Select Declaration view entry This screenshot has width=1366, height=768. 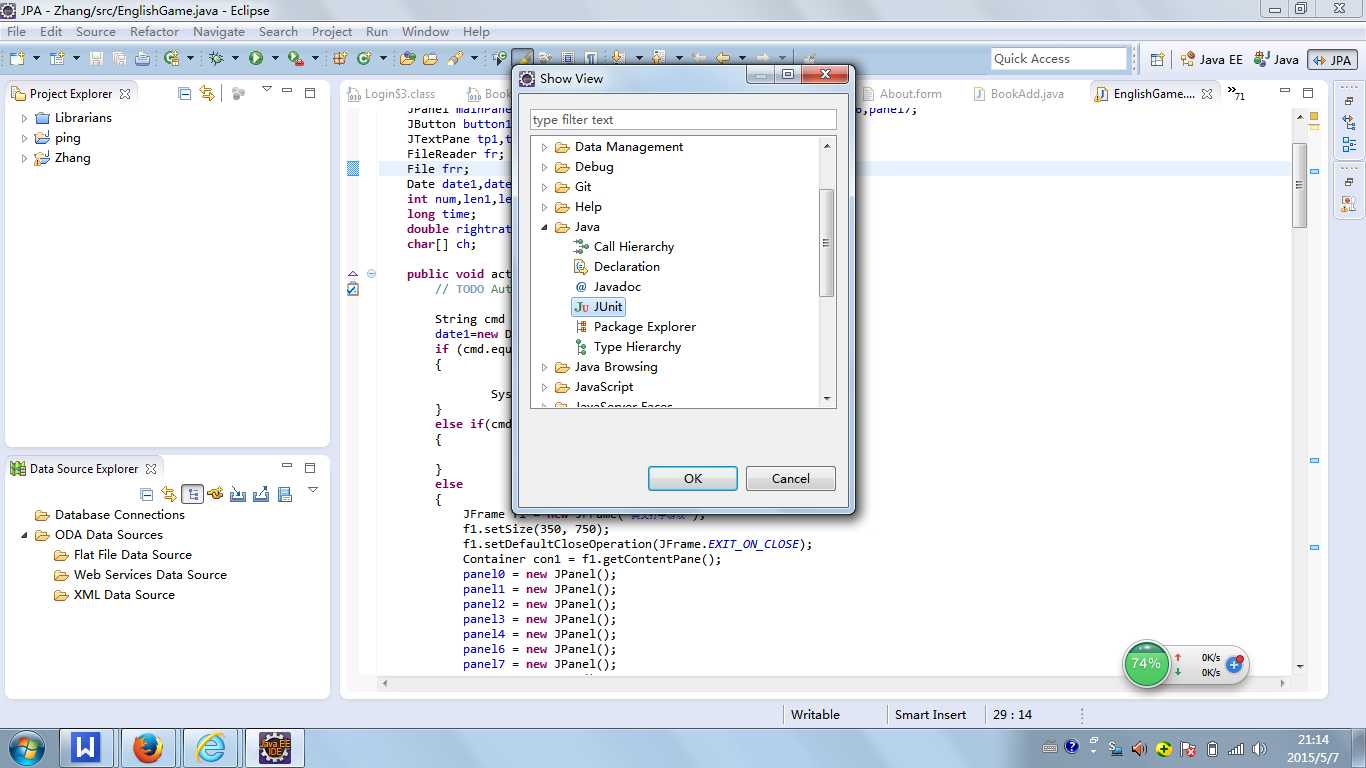617,267
